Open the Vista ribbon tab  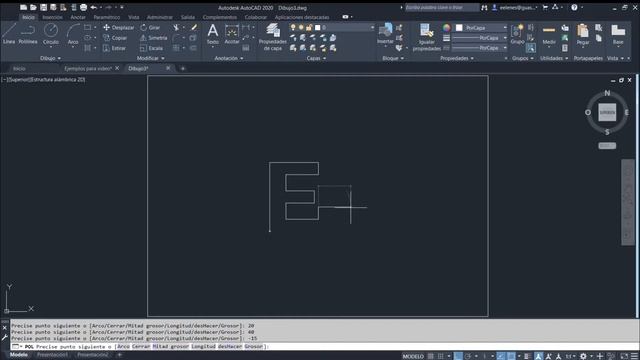pyautogui.click(x=134, y=17)
